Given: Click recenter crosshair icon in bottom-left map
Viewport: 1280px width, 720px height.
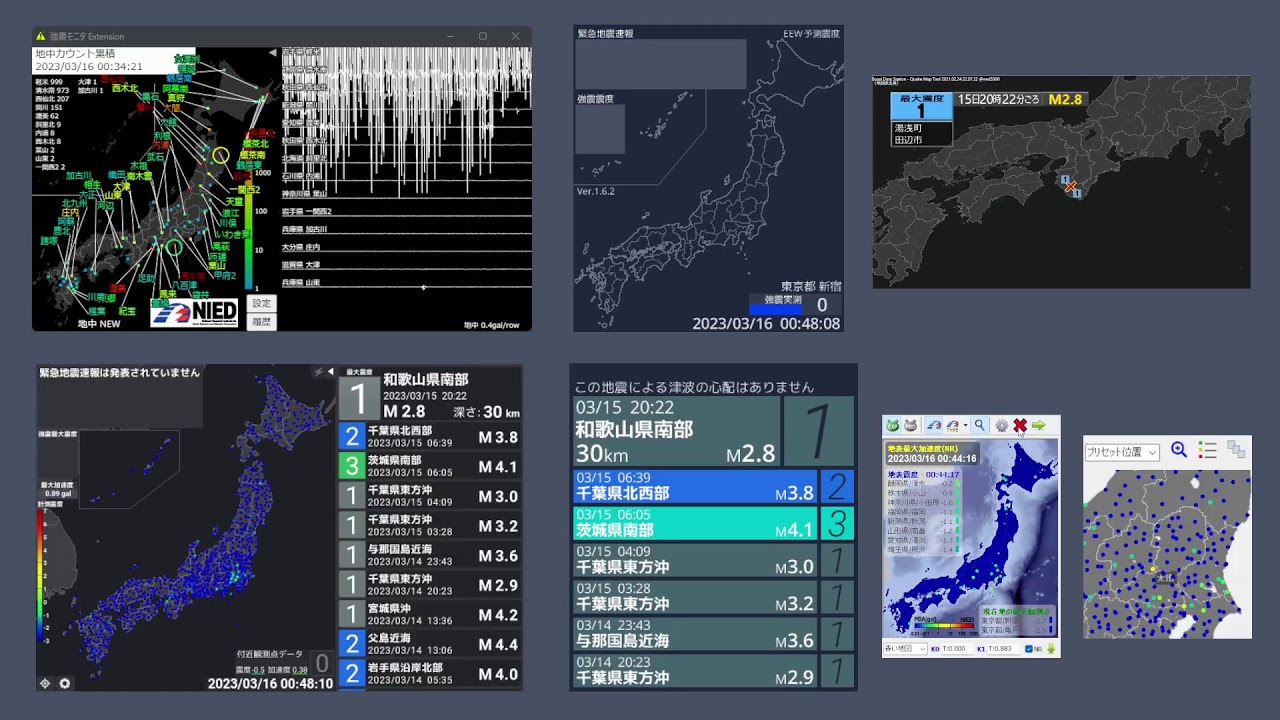Looking at the screenshot, I should click(x=45, y=683).
